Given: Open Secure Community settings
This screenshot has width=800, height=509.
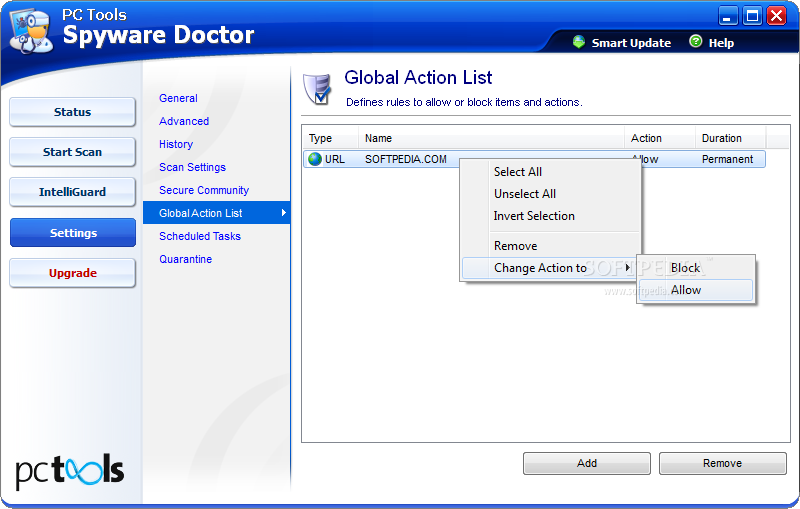Looking at the screenshot, I should point(204,190).
